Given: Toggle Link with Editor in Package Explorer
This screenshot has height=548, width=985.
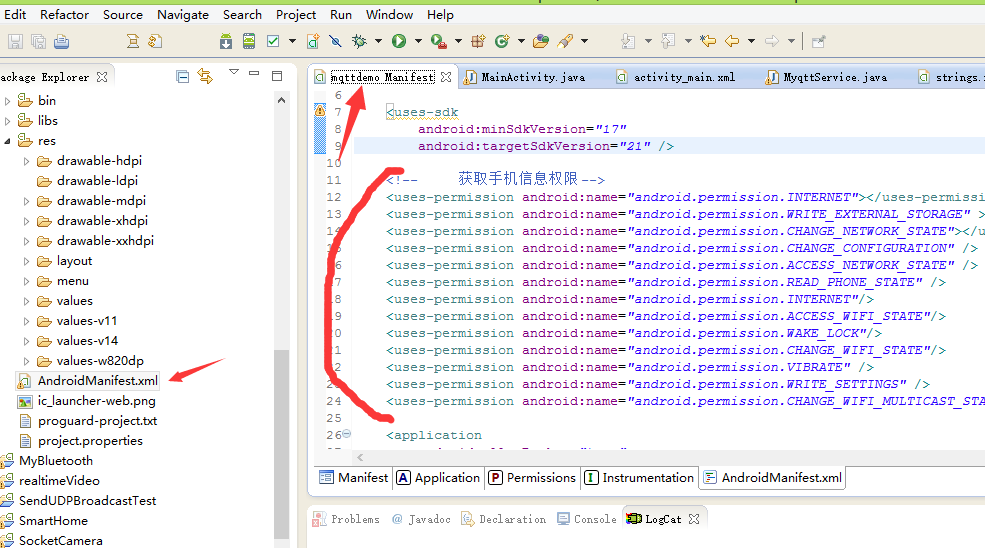Looking at the screenshot, I should 205,76.
